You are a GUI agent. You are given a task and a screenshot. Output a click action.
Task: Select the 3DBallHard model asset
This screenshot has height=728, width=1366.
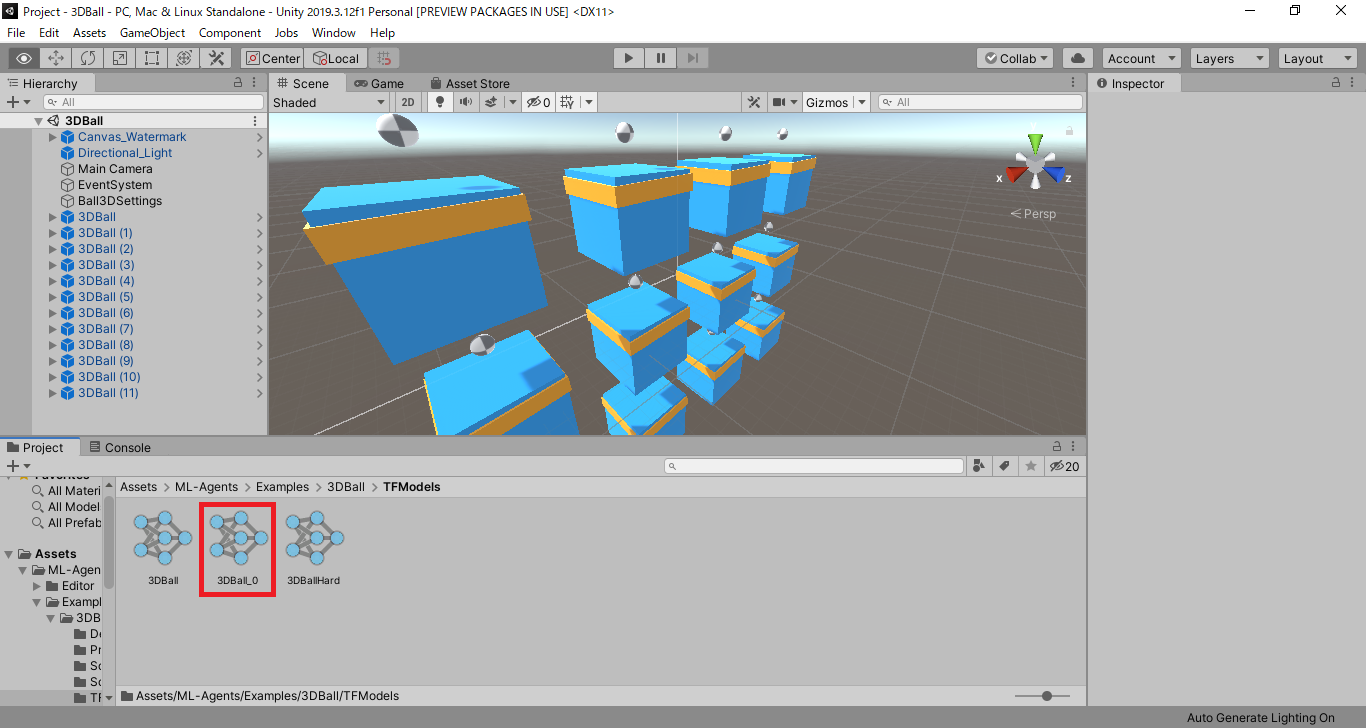point(313,548)
